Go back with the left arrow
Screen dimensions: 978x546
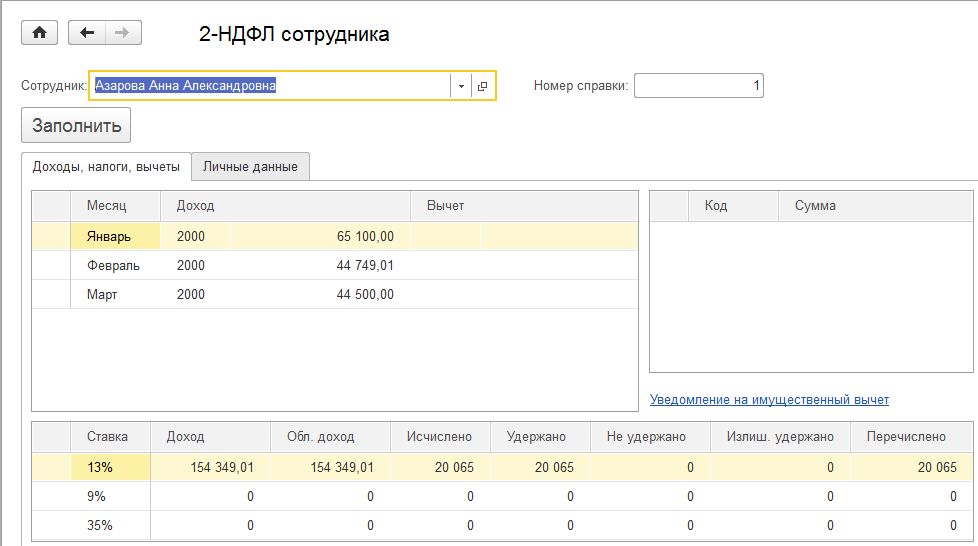[x=87, y=33]
